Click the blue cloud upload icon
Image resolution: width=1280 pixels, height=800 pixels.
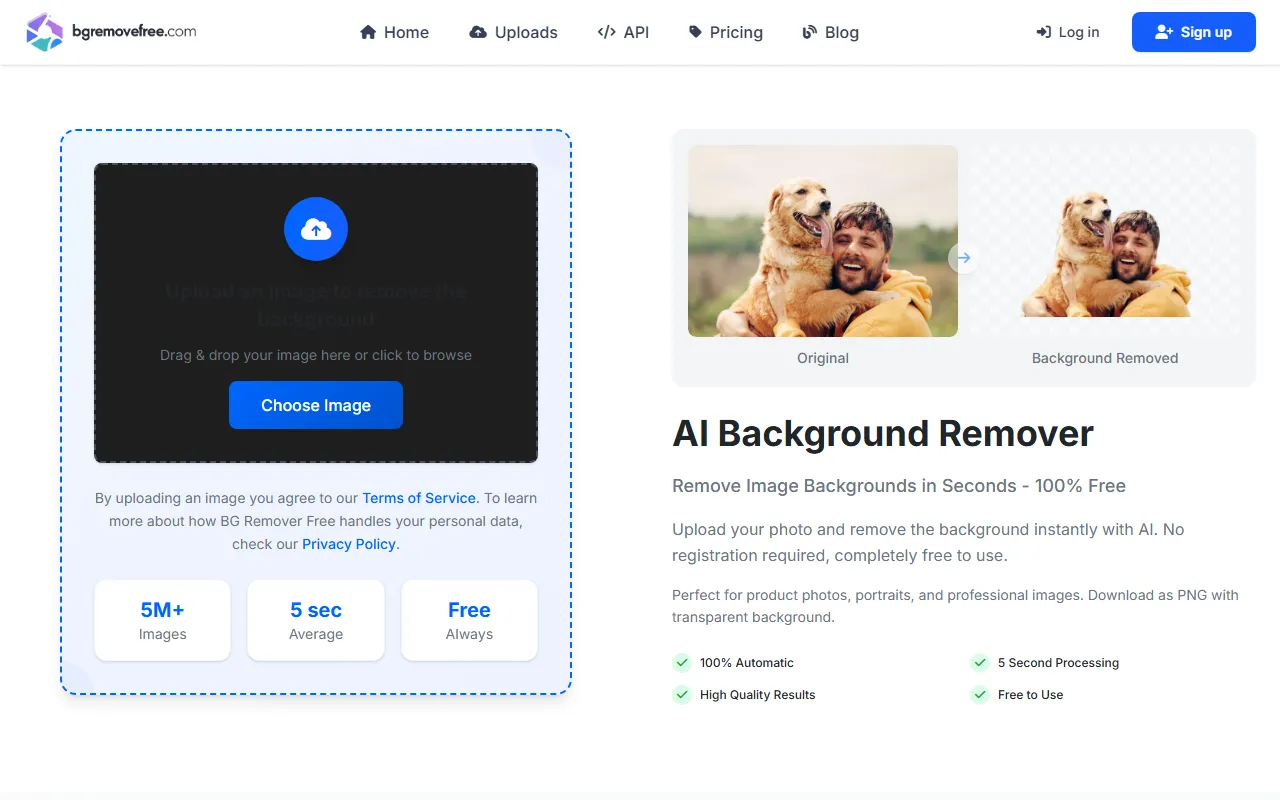point(316,229)
